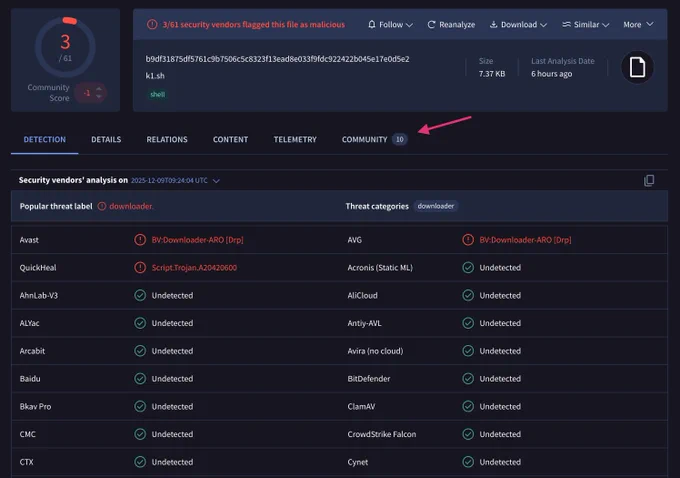
Task: Open the TELEMETRY tab
Action: point(295,140)
